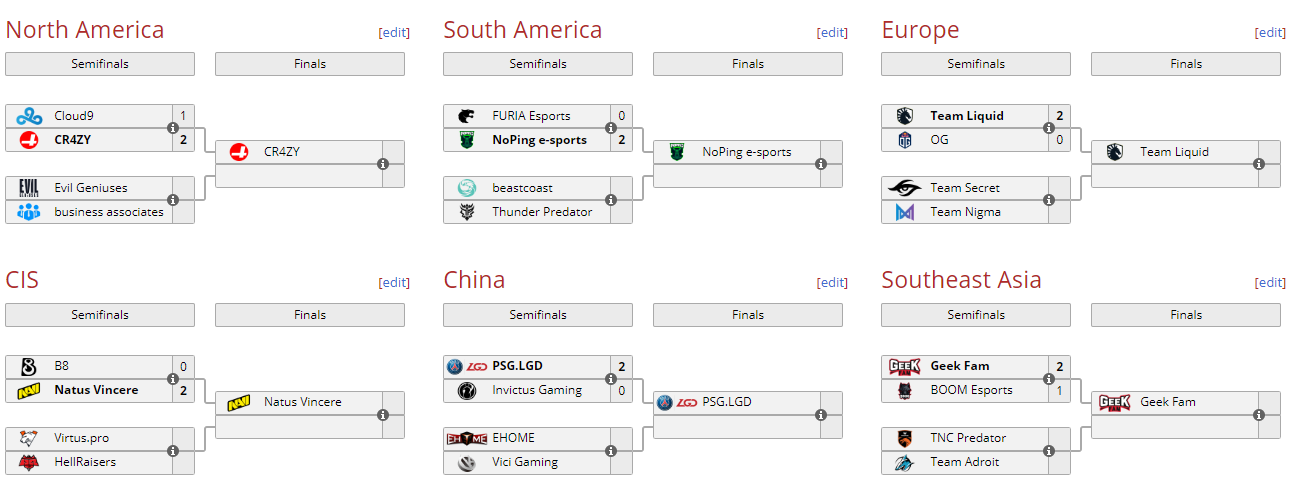This screenshot has height=504, width=1305.
Task: Click the Team Secret logo icon
Action: [905, 188]
